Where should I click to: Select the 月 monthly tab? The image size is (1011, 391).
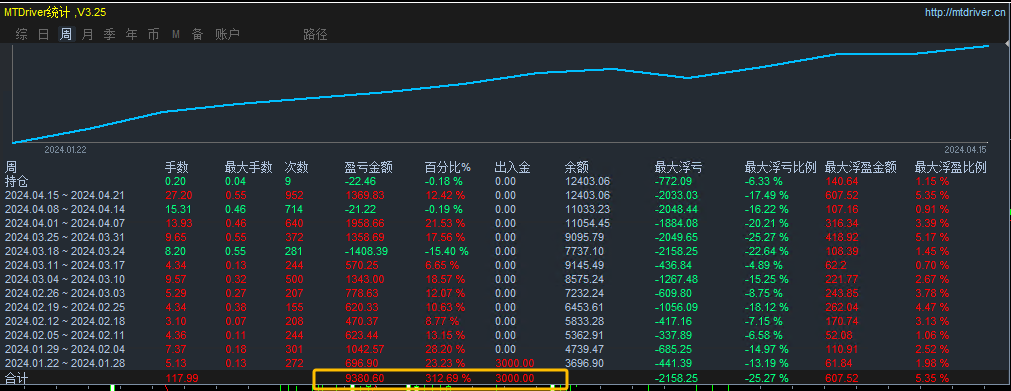point(88,34)
